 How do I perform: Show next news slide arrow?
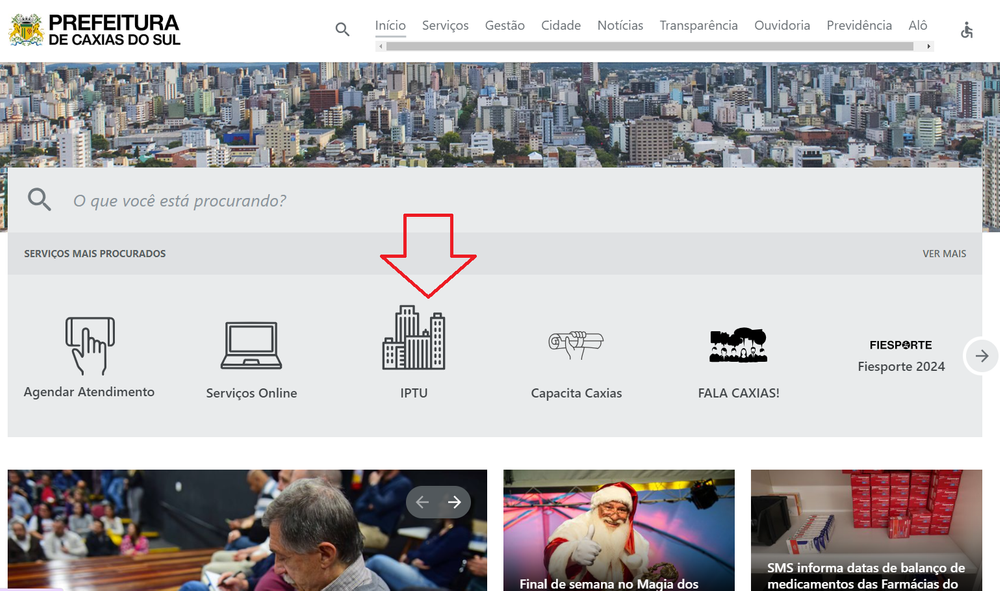[454, 502]
